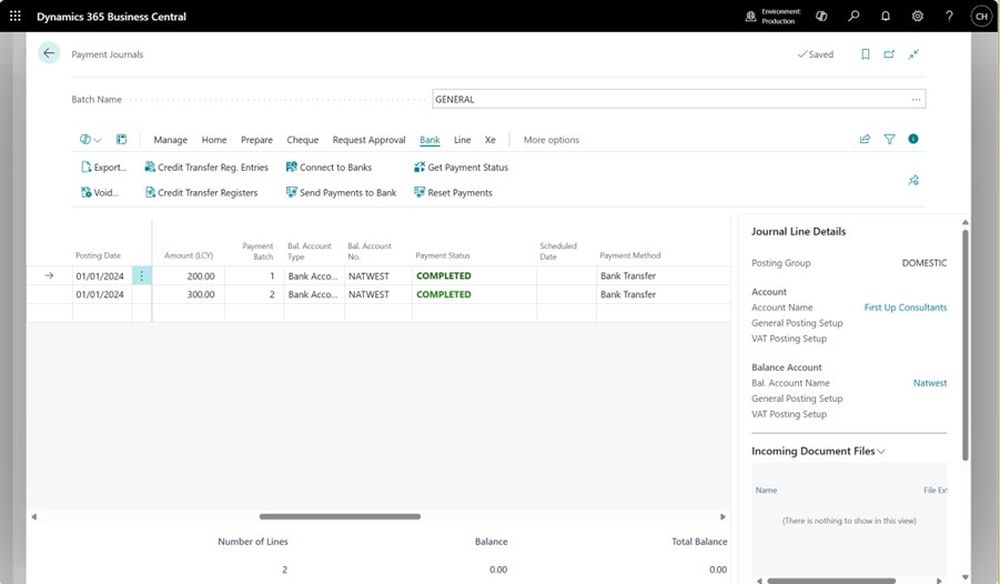Select the 300.00 amount cell

point(188,295)
